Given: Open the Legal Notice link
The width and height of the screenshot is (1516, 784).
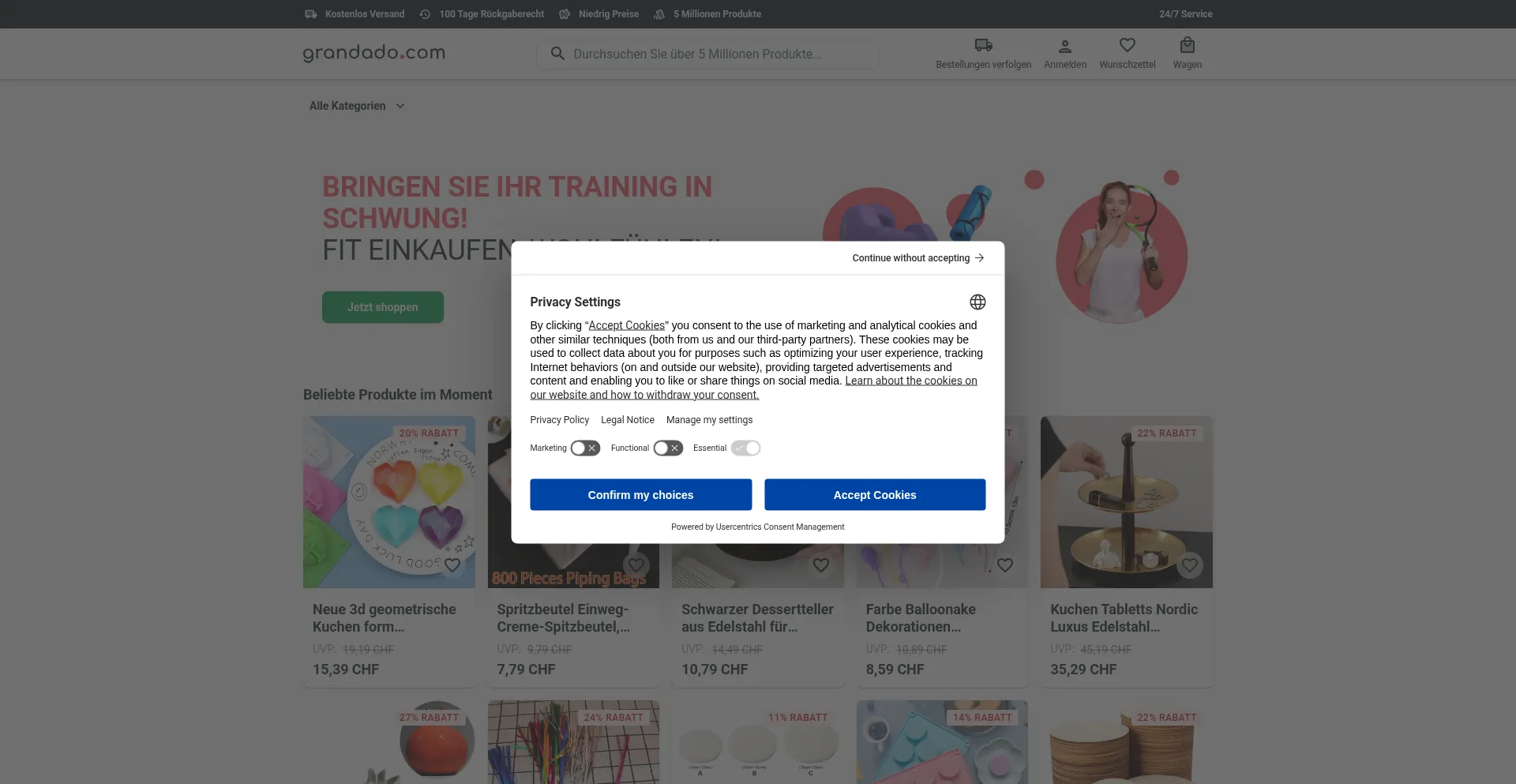Looking at the screenshot, I should [x=627, y=420].
